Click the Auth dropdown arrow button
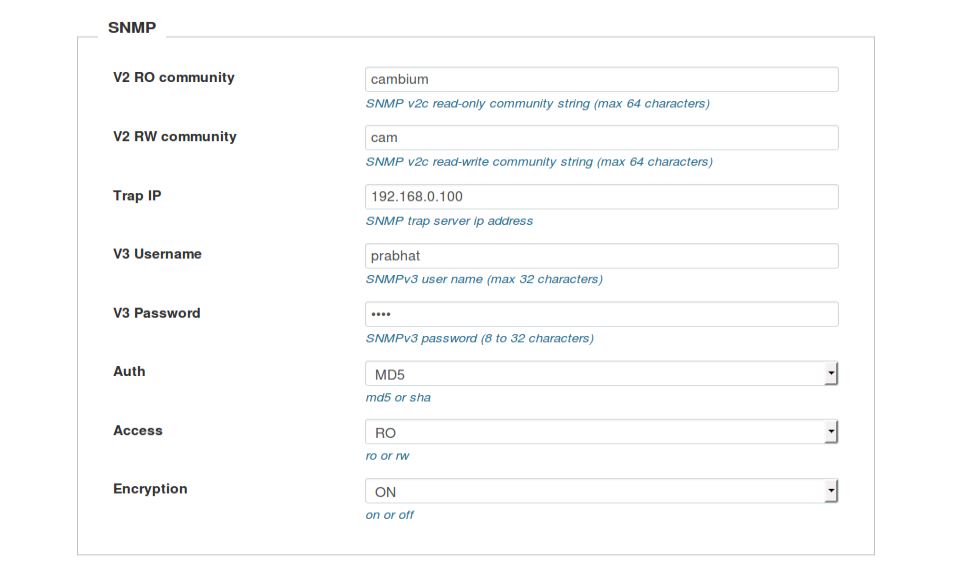 [831, 374]
